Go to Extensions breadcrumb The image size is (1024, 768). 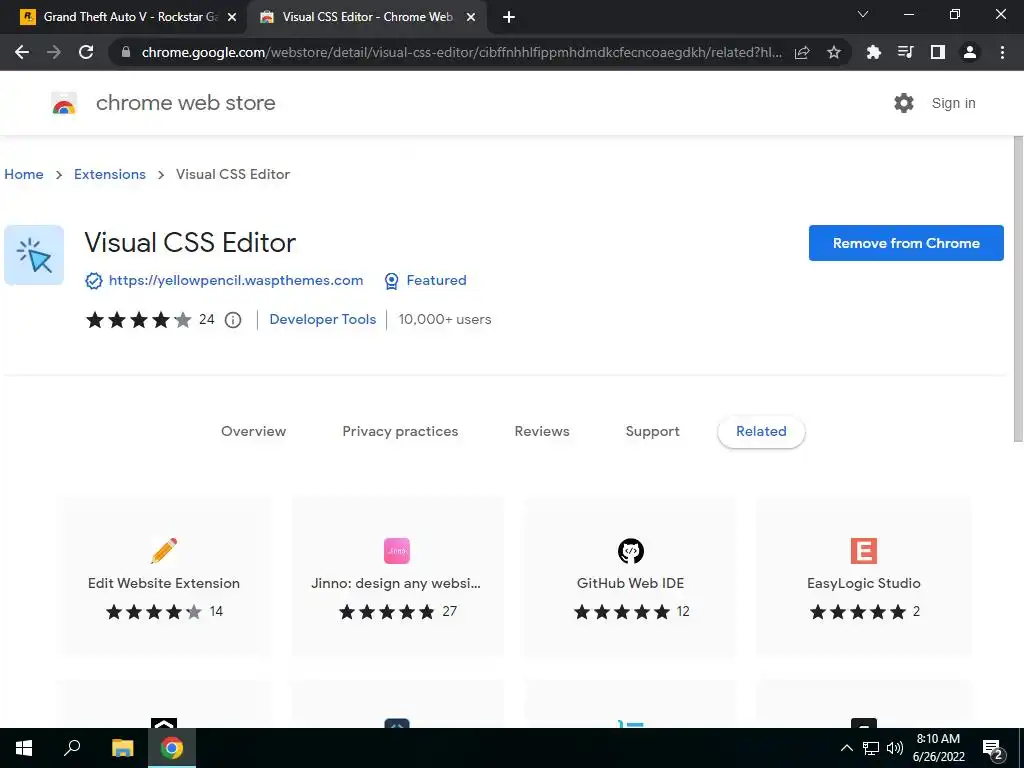(110, 174)
